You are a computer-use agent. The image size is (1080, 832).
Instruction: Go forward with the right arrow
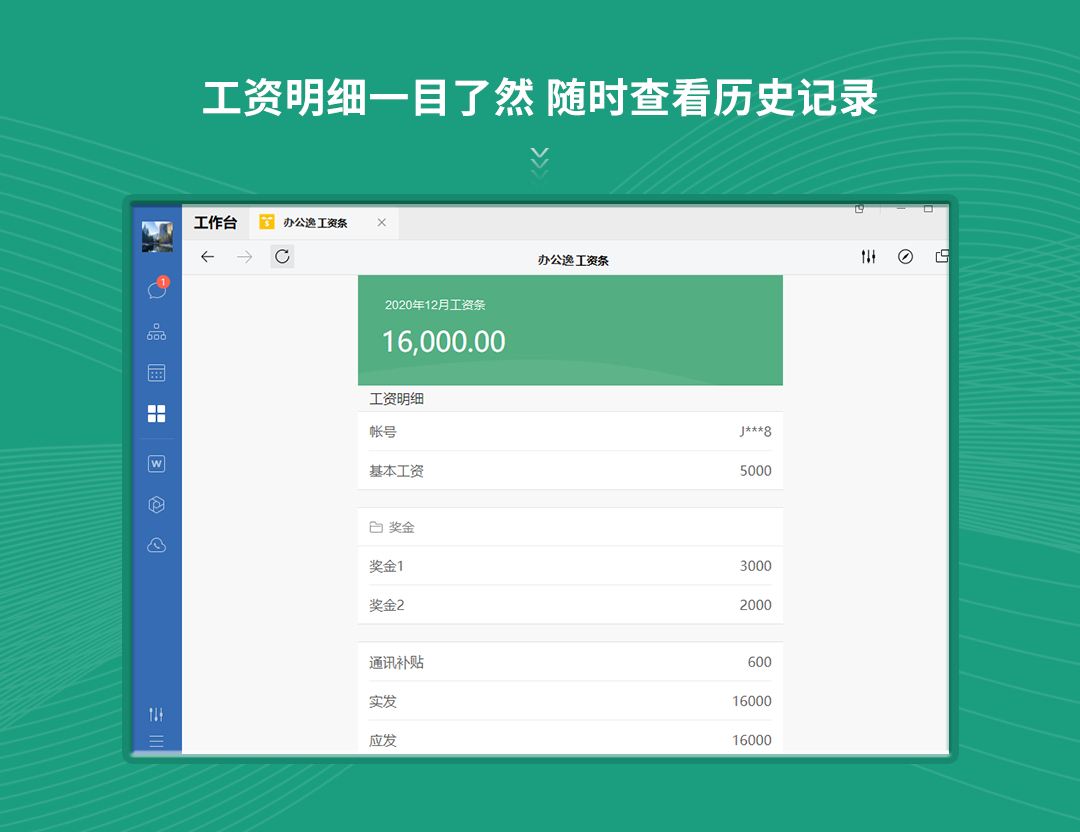click(245, 257)
